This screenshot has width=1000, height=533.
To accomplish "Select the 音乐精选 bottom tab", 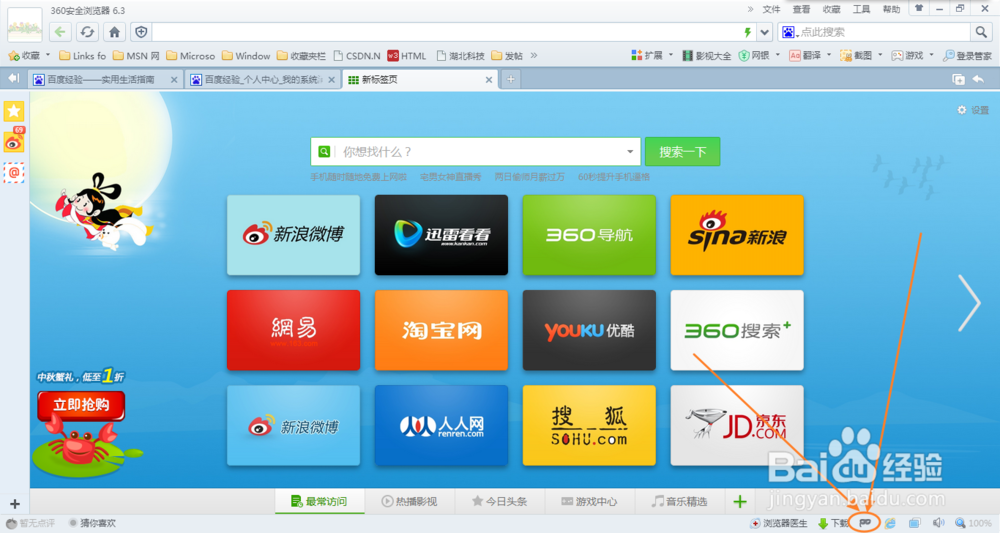I will coord(679,501).
